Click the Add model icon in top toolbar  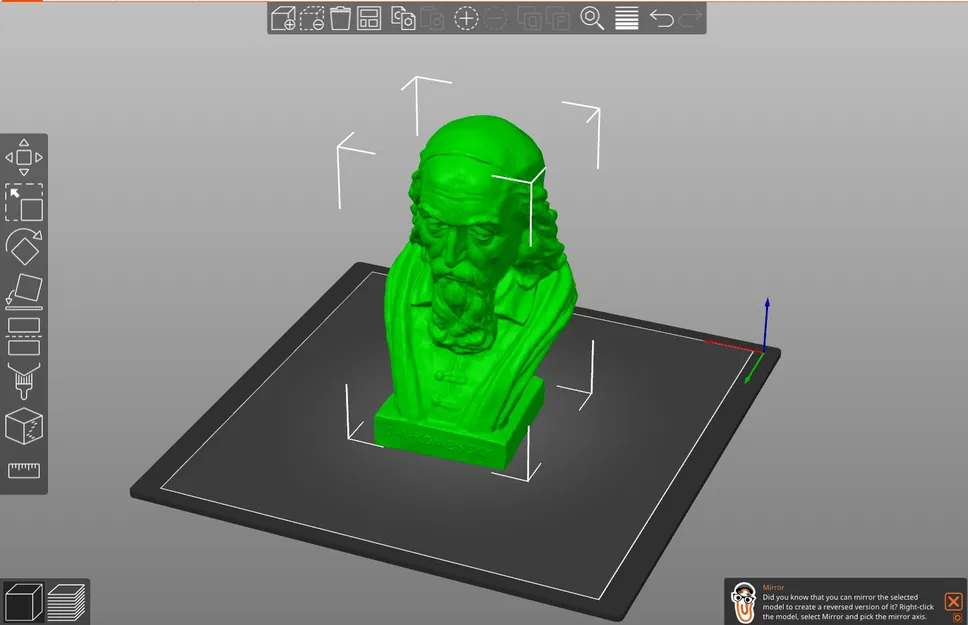pyautogui.click(x=283, y=19)
